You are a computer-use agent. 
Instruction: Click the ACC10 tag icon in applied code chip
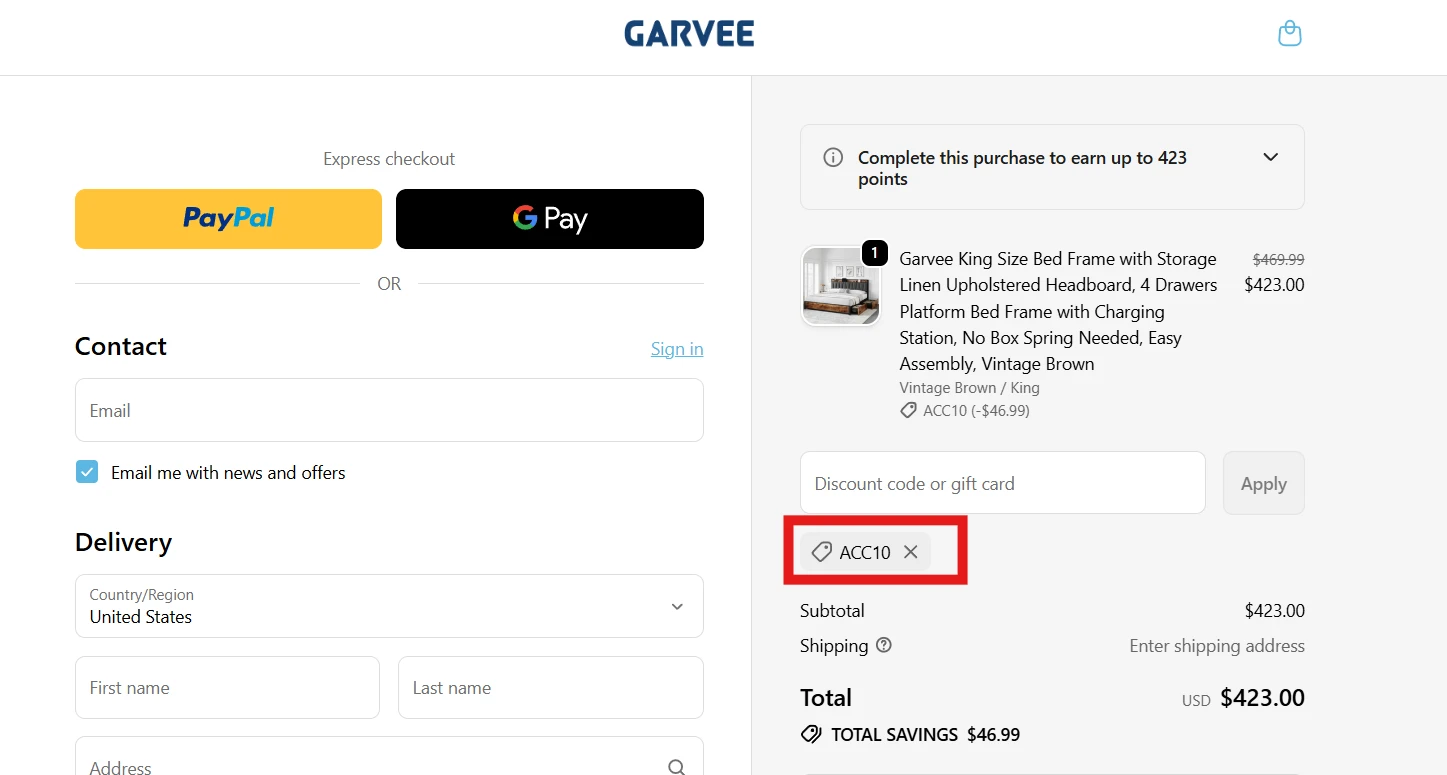click(821, 552)
